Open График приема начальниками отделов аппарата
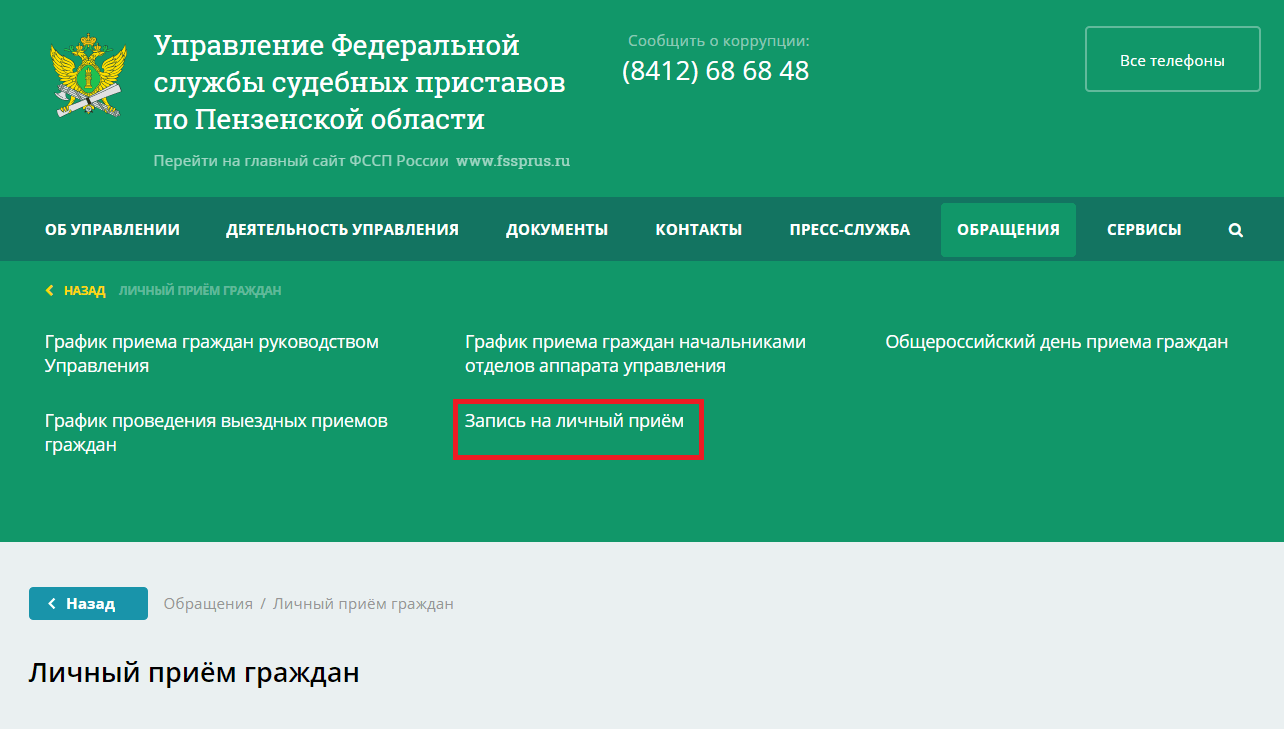The height and width of the screenshot is (729, 1284). 635,354
